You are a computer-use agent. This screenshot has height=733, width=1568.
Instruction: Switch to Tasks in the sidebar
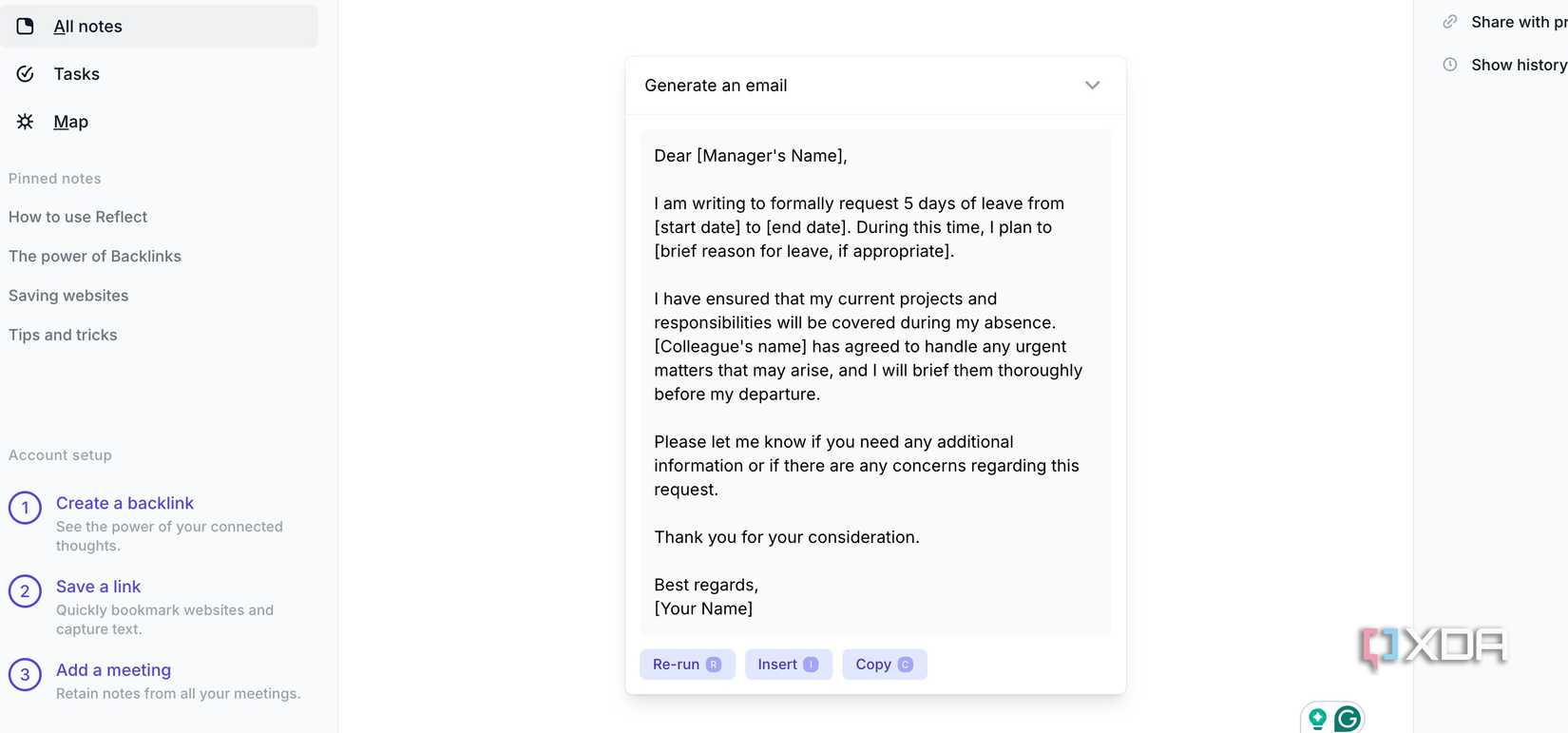tap(76, 73)
